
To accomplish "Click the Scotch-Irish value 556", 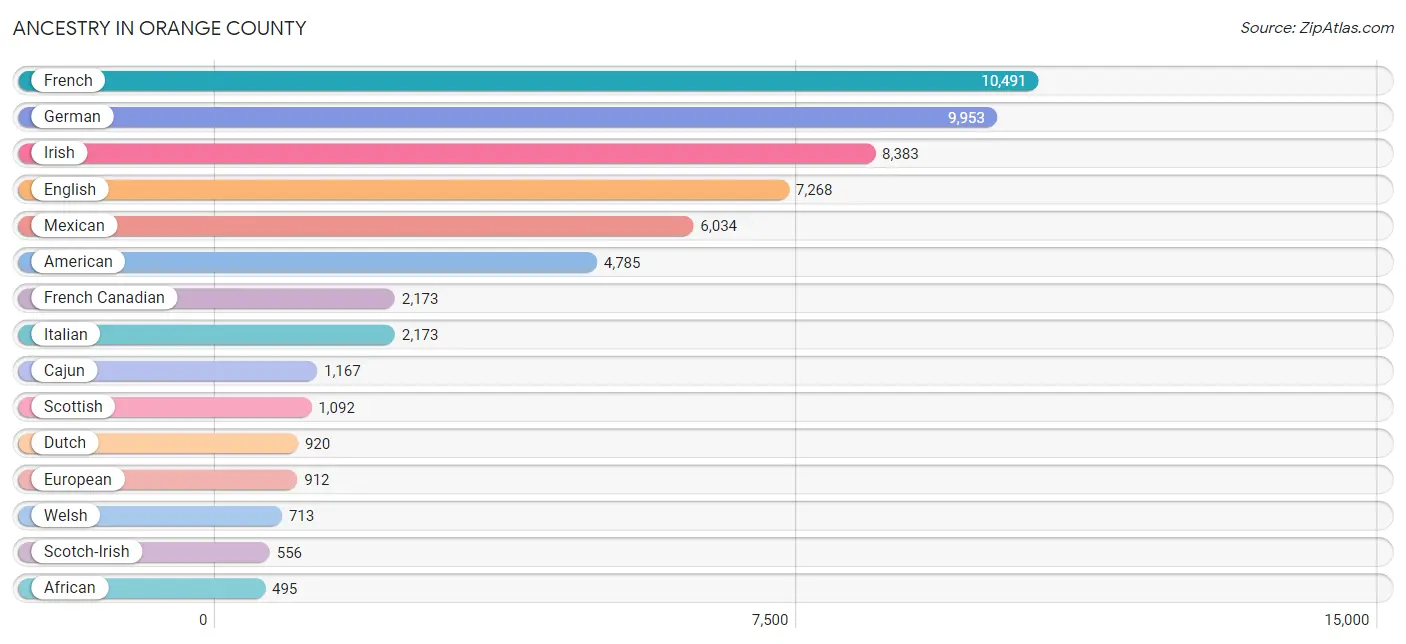I will pos(289,553).
